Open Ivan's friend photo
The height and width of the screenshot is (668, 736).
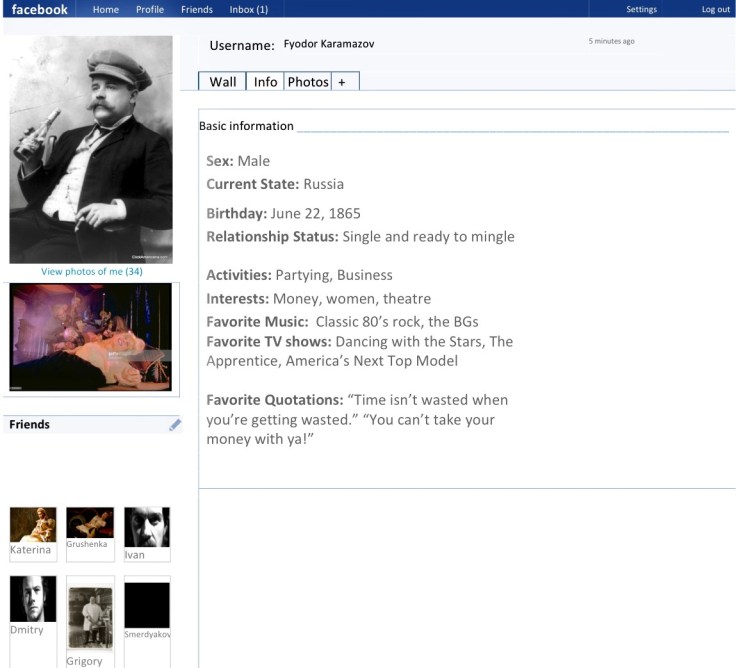(147, 527)
